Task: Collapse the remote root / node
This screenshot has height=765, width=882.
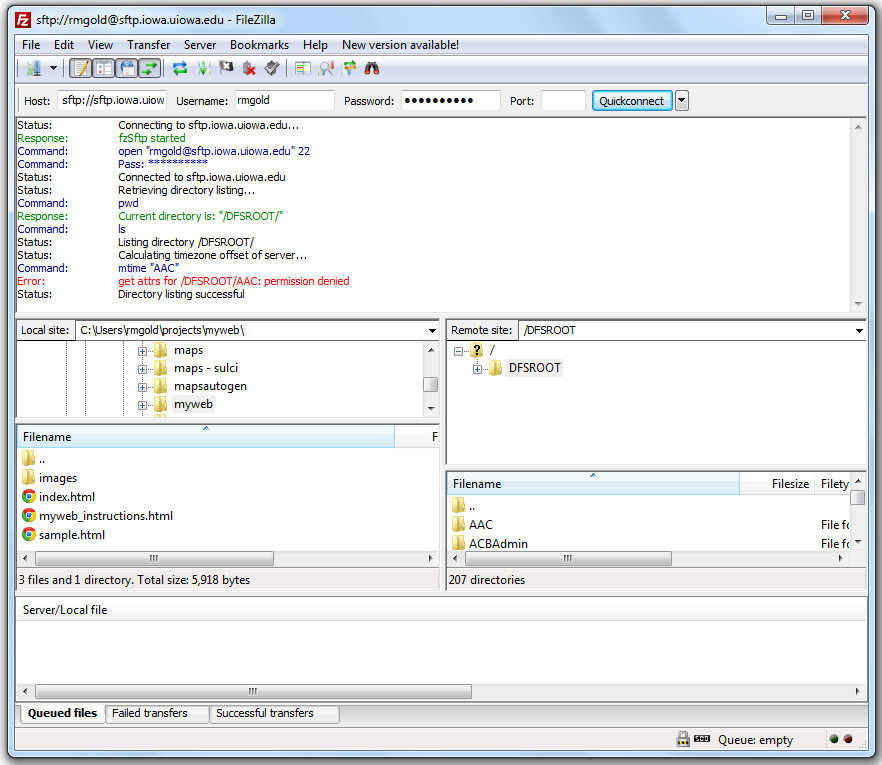Action: [x=458, y=351]
